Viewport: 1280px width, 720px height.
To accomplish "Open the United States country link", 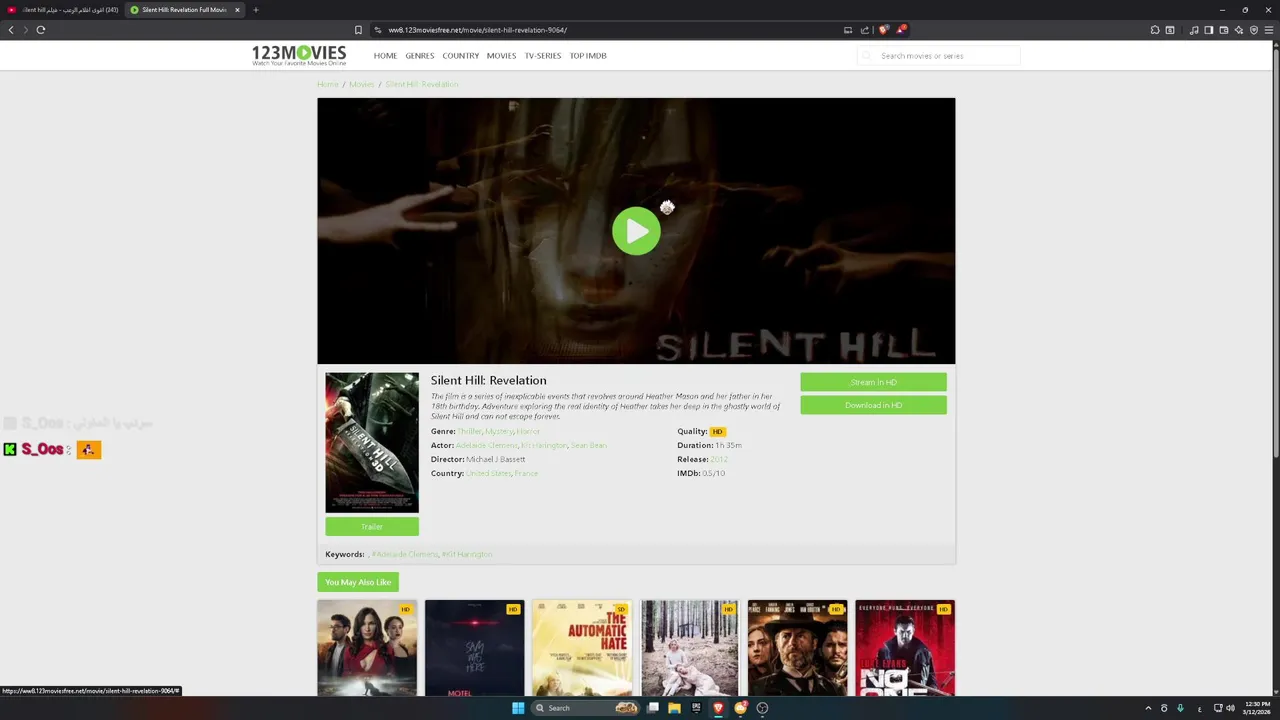I will pyautogui.click(x=488, y=473).
